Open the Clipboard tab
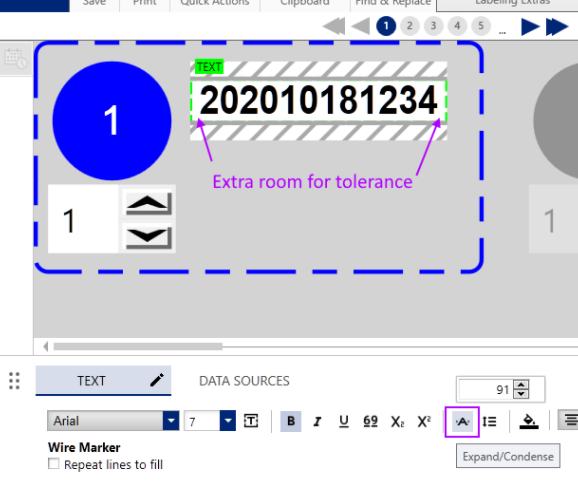The width and height of the screenshot is (578, 484). 304,3
